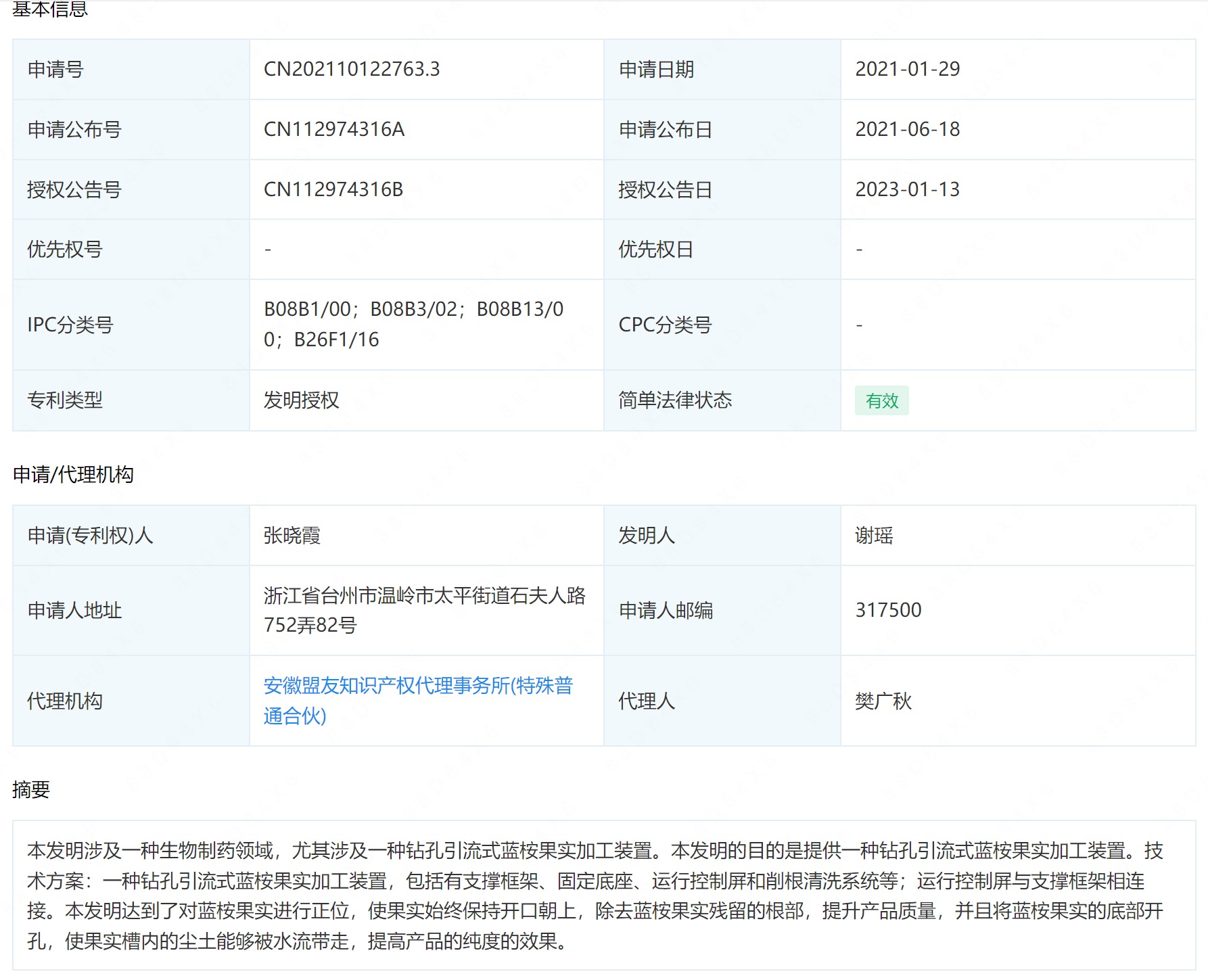1208x980 pixels.
Task: Click the 代理机构 label cell
Action: click(x=131, y=701)
